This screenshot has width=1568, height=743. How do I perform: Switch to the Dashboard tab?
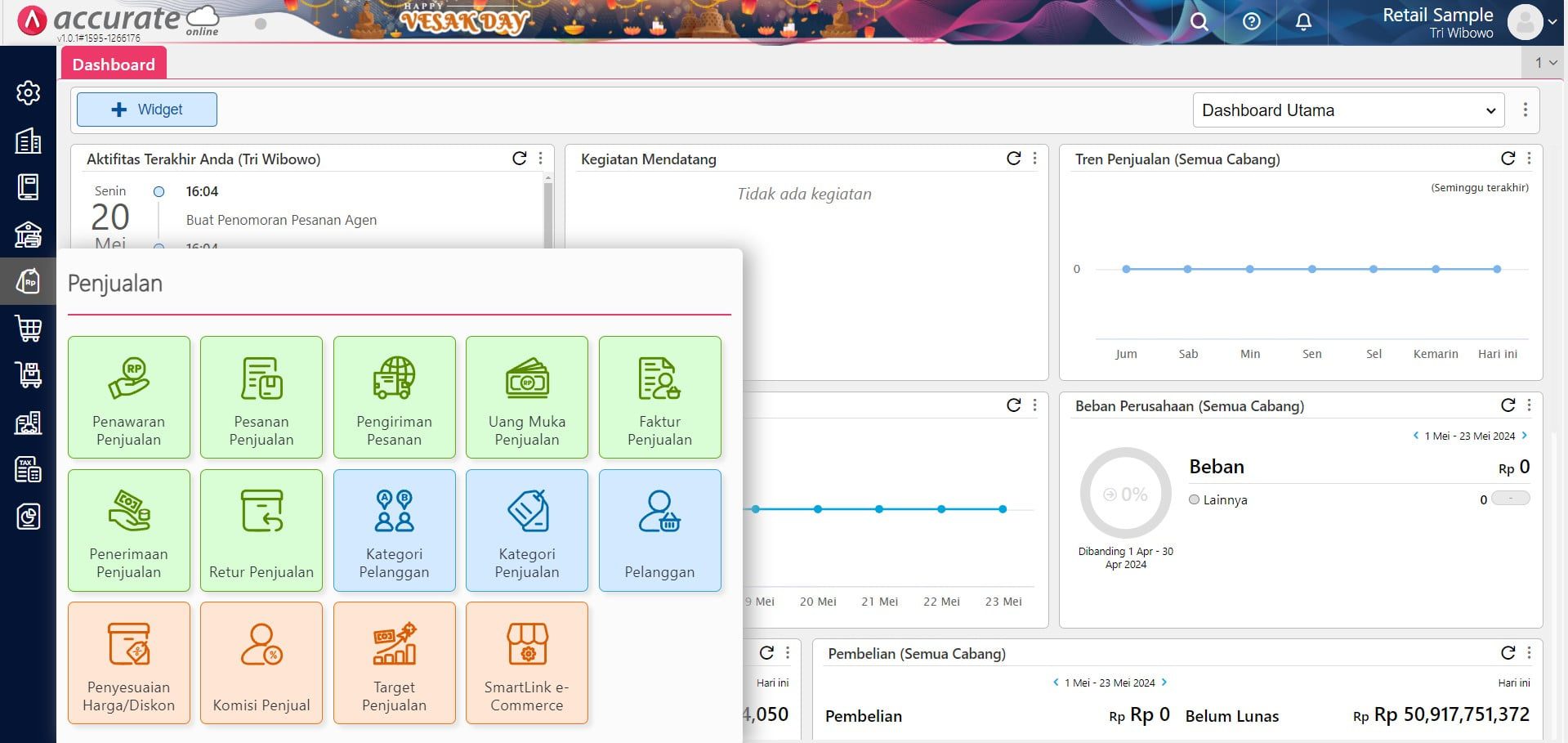pyautogui.click(x=114, y=64)
